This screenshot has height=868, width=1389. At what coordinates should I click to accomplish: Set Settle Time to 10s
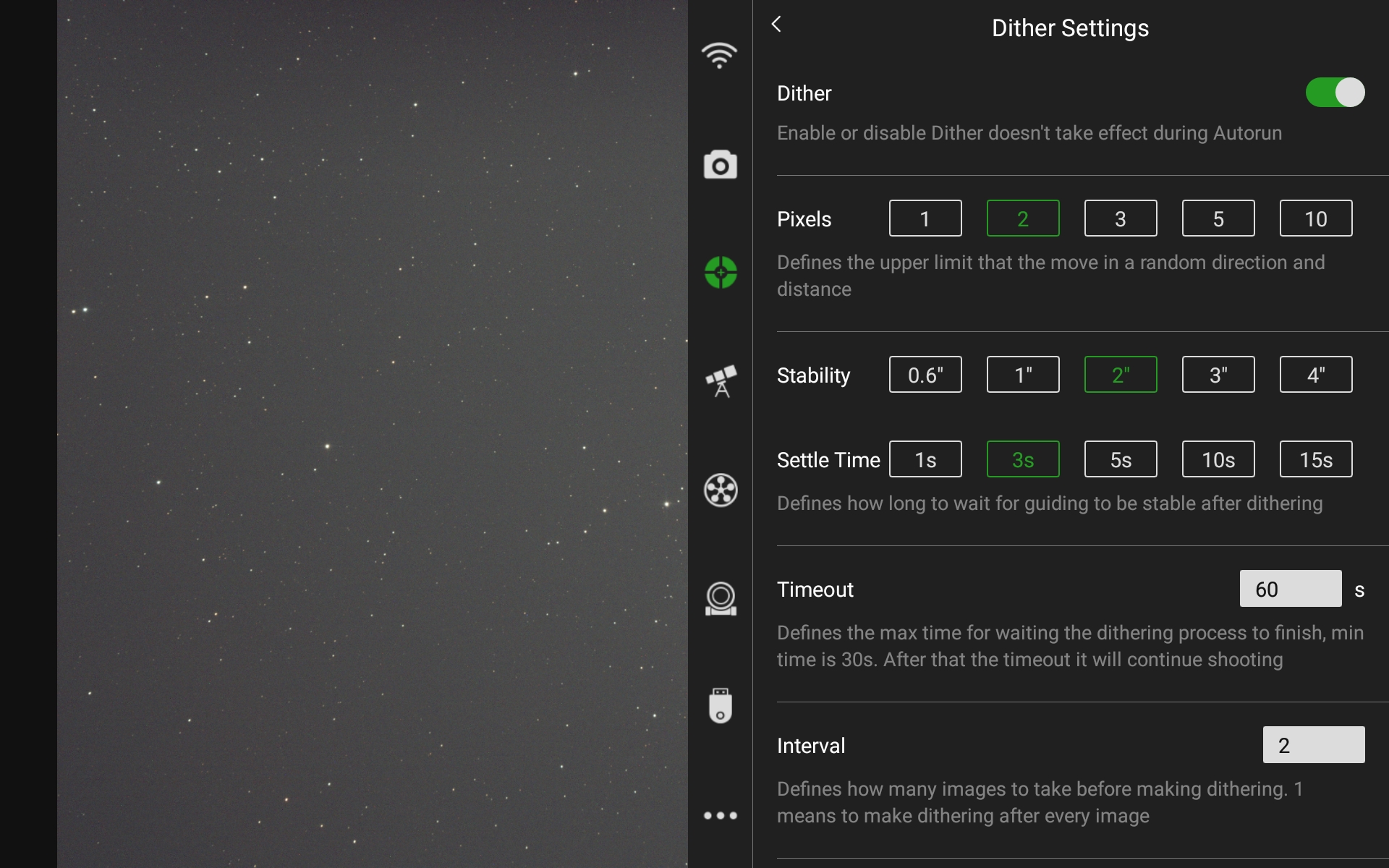1218,459
